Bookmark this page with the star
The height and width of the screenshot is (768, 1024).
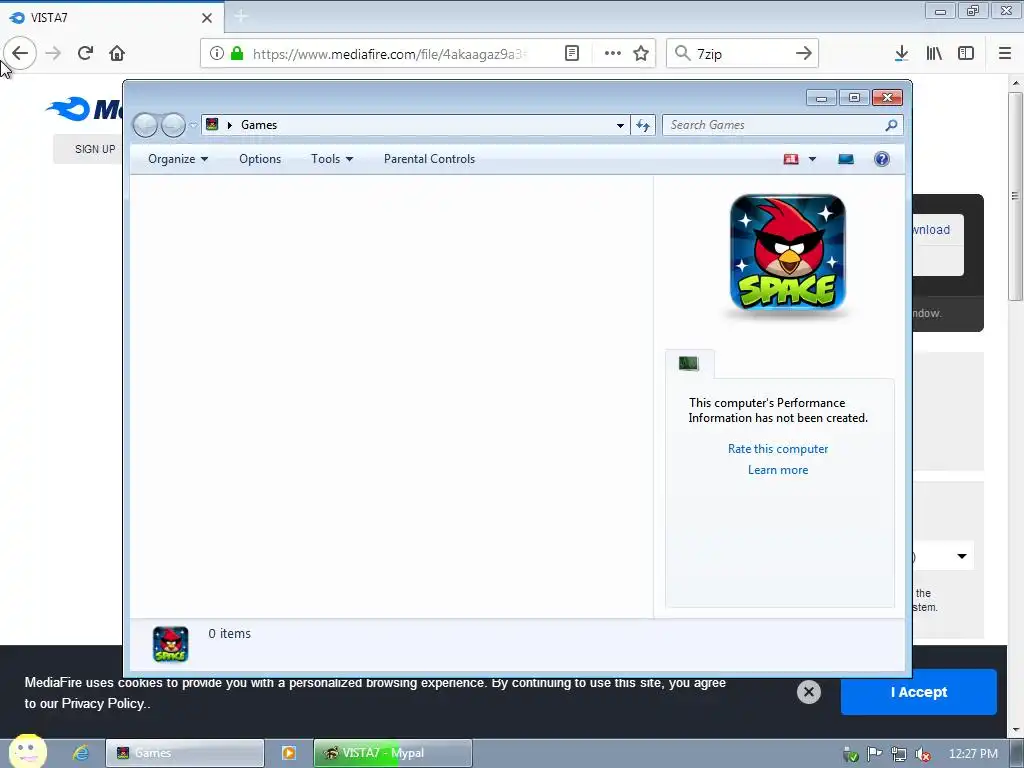pyautogui.click(x=641, y=53)
